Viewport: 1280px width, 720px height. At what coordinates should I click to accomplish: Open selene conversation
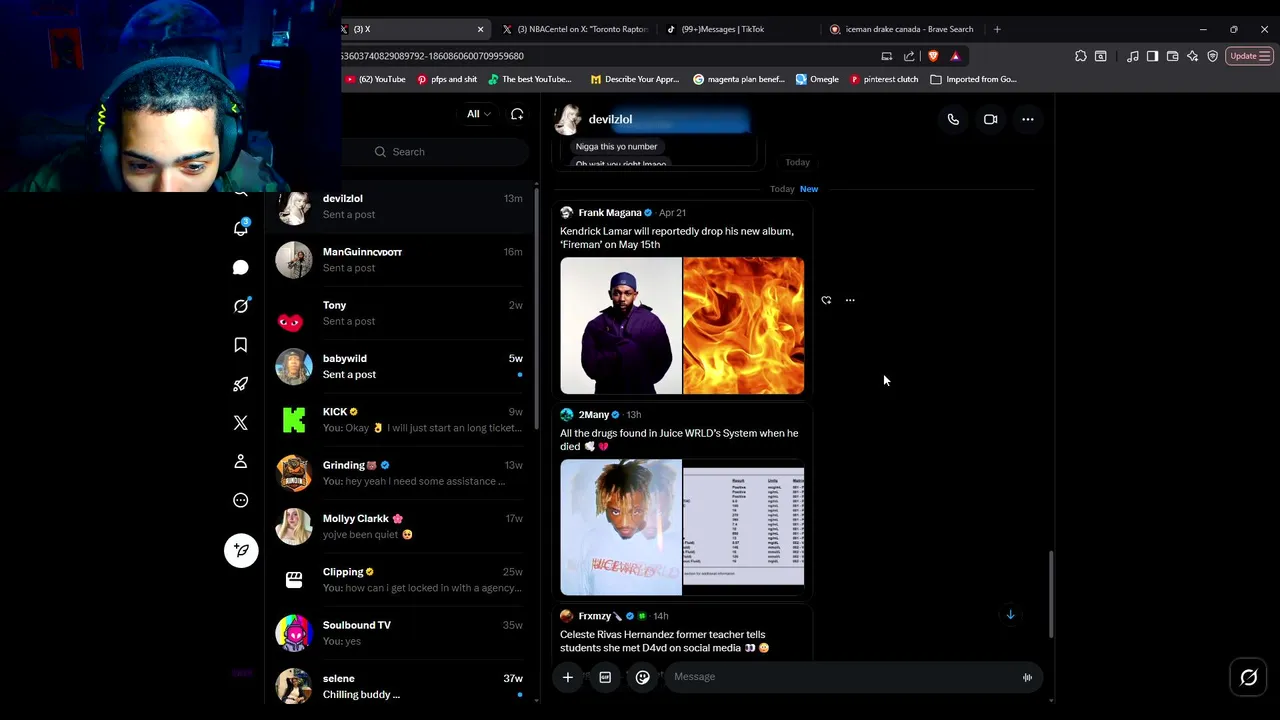[400, 686]
